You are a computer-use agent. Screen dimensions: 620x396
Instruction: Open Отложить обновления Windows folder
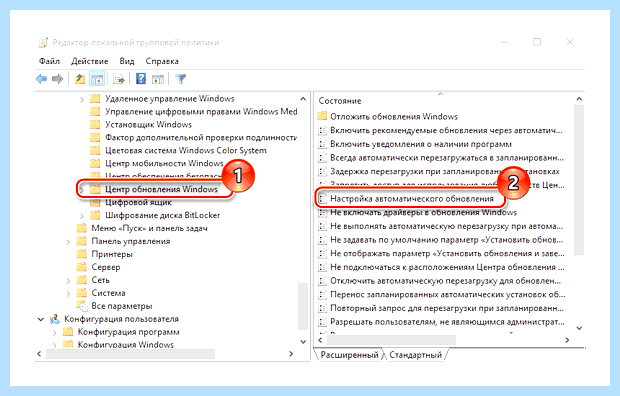[x=394, y=117]
